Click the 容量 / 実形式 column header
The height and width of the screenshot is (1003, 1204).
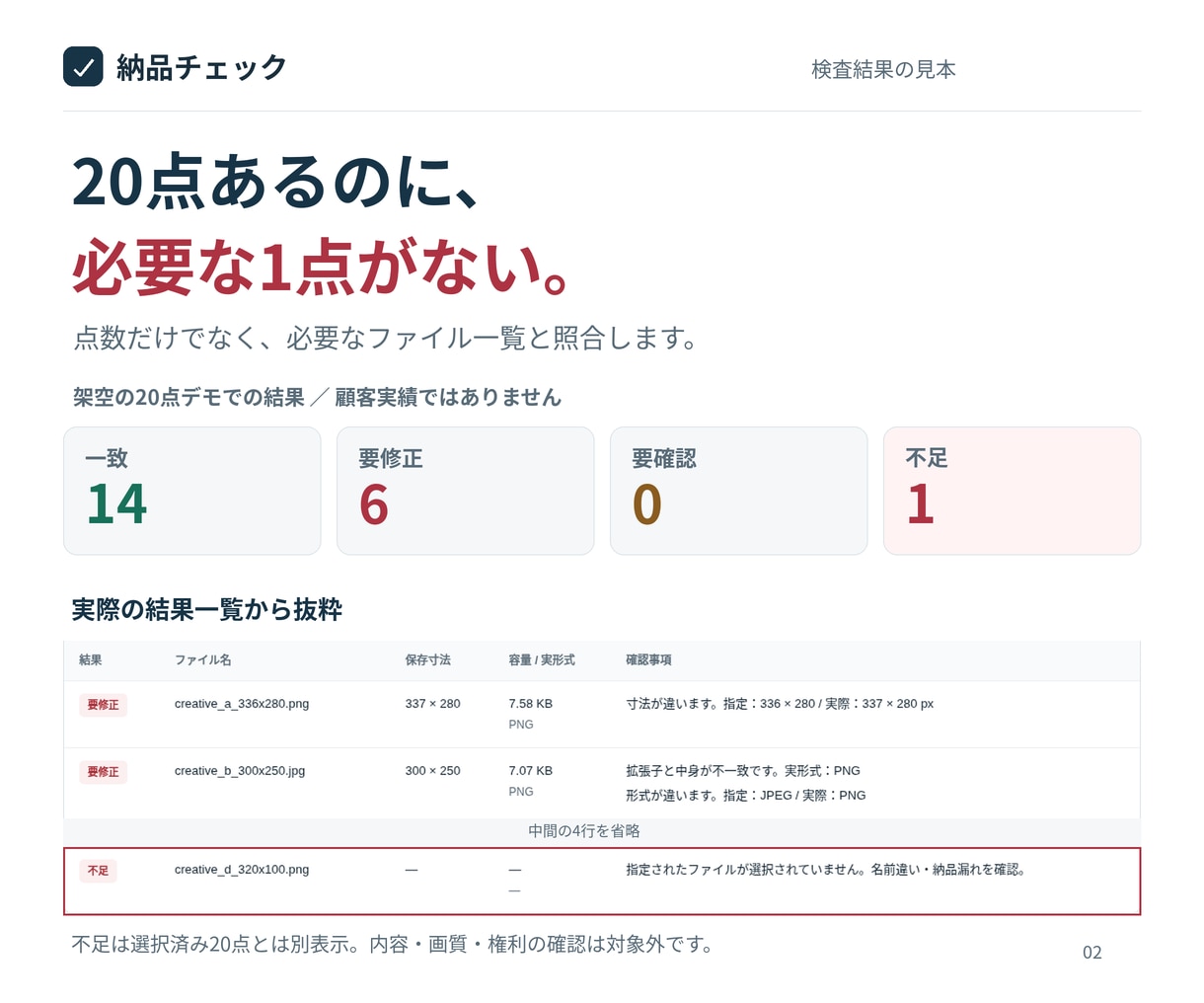(541, 659)
